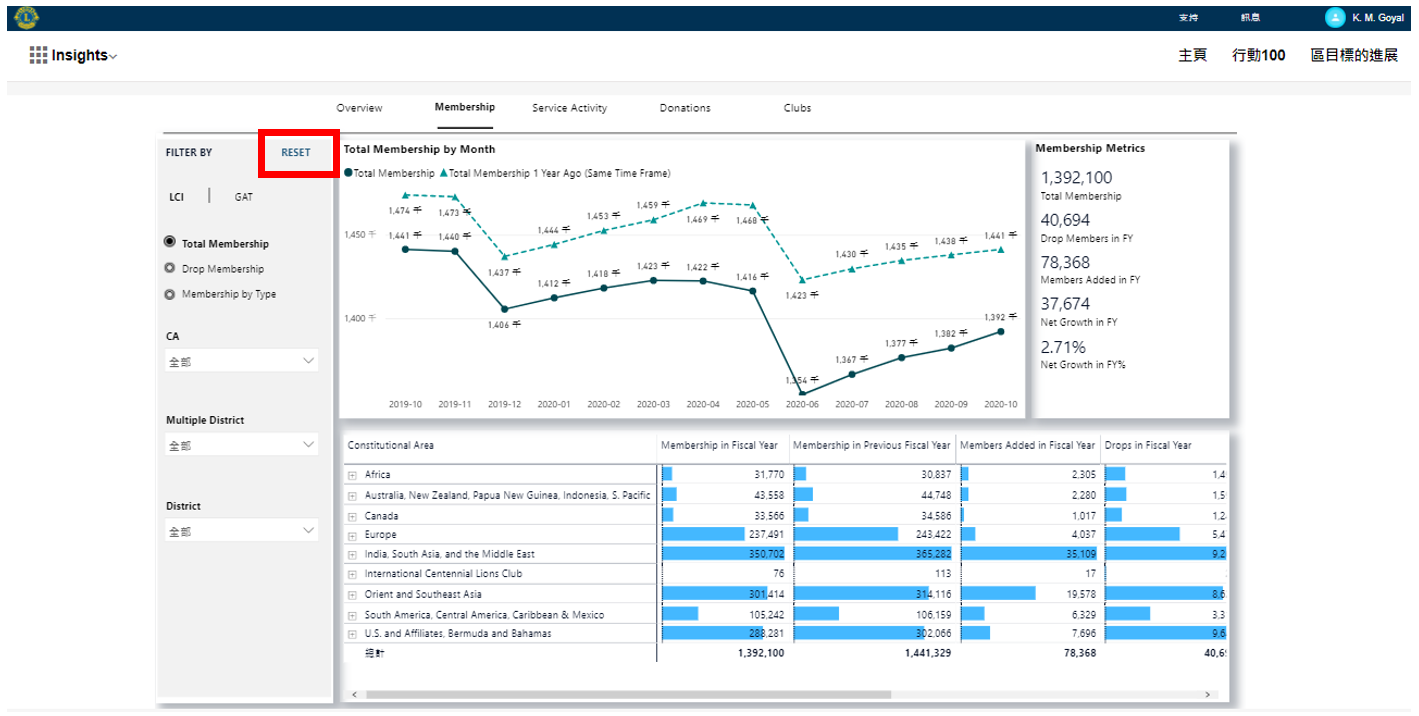Screen dimensions: 1419x716
Task: Select the Total Membership radio button
Action: pos(170,243)
